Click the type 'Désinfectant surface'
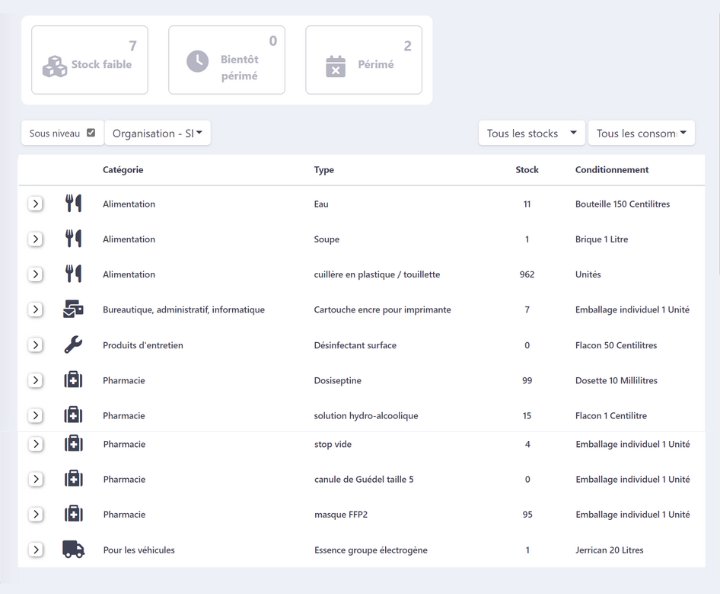Screen dimensions: 720x594 [355, 345]
